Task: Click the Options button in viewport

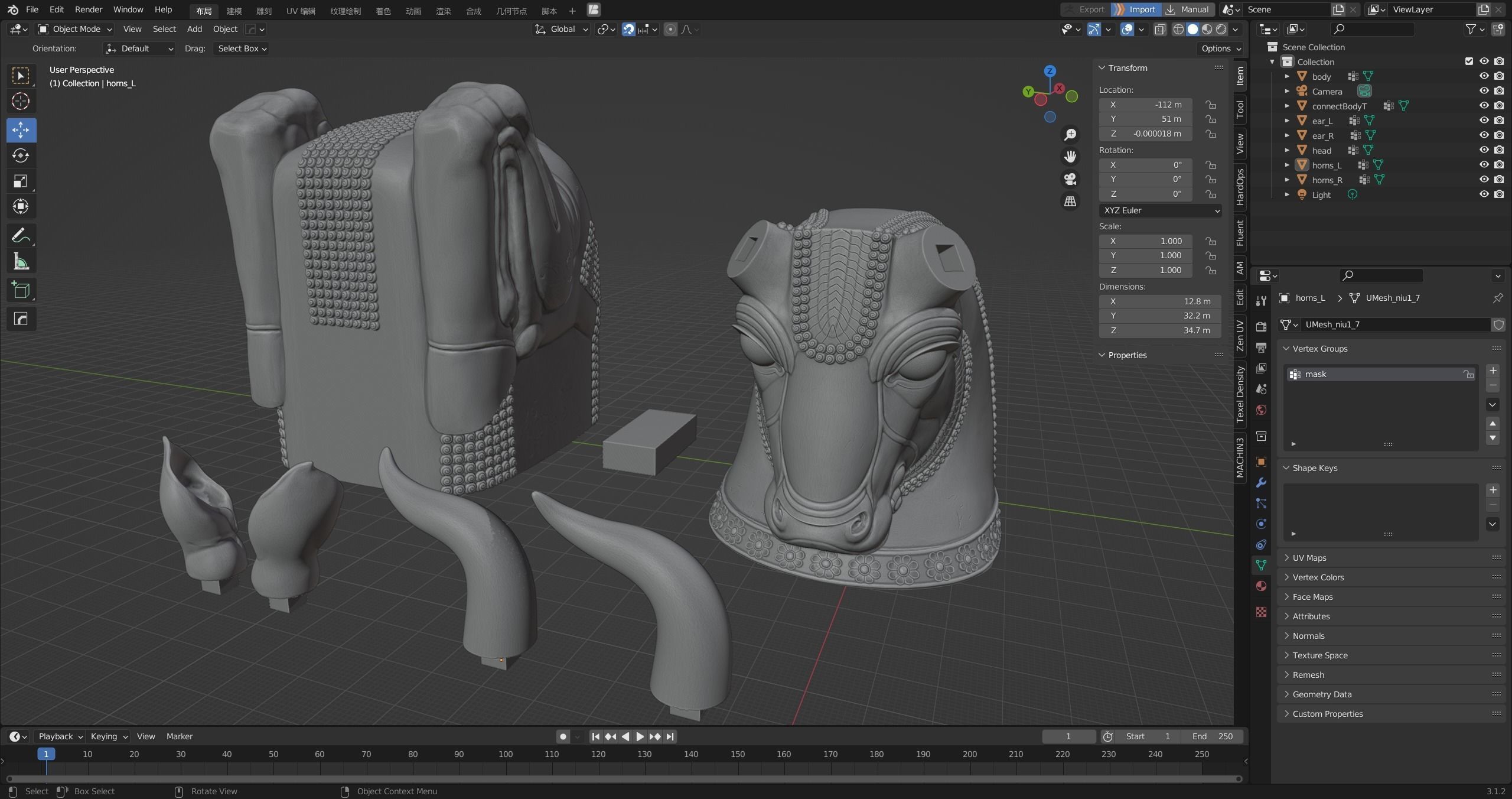Action: (1220, 48)
